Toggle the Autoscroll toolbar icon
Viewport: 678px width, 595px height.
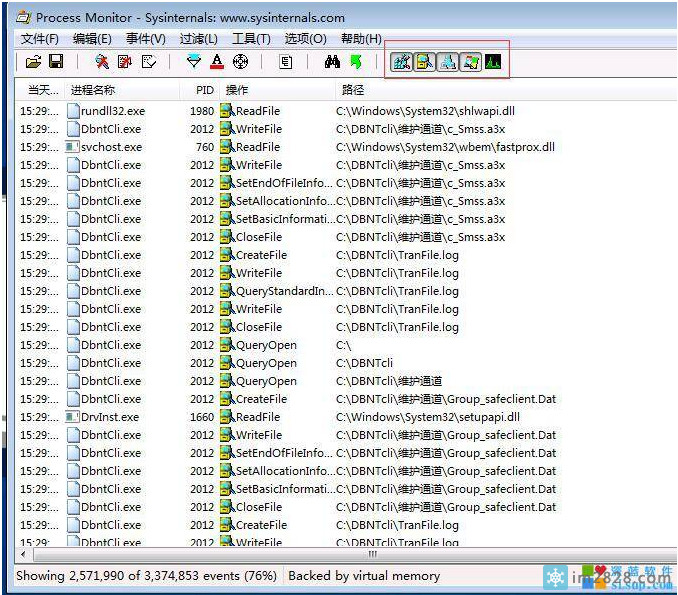(x=125, y=62)
